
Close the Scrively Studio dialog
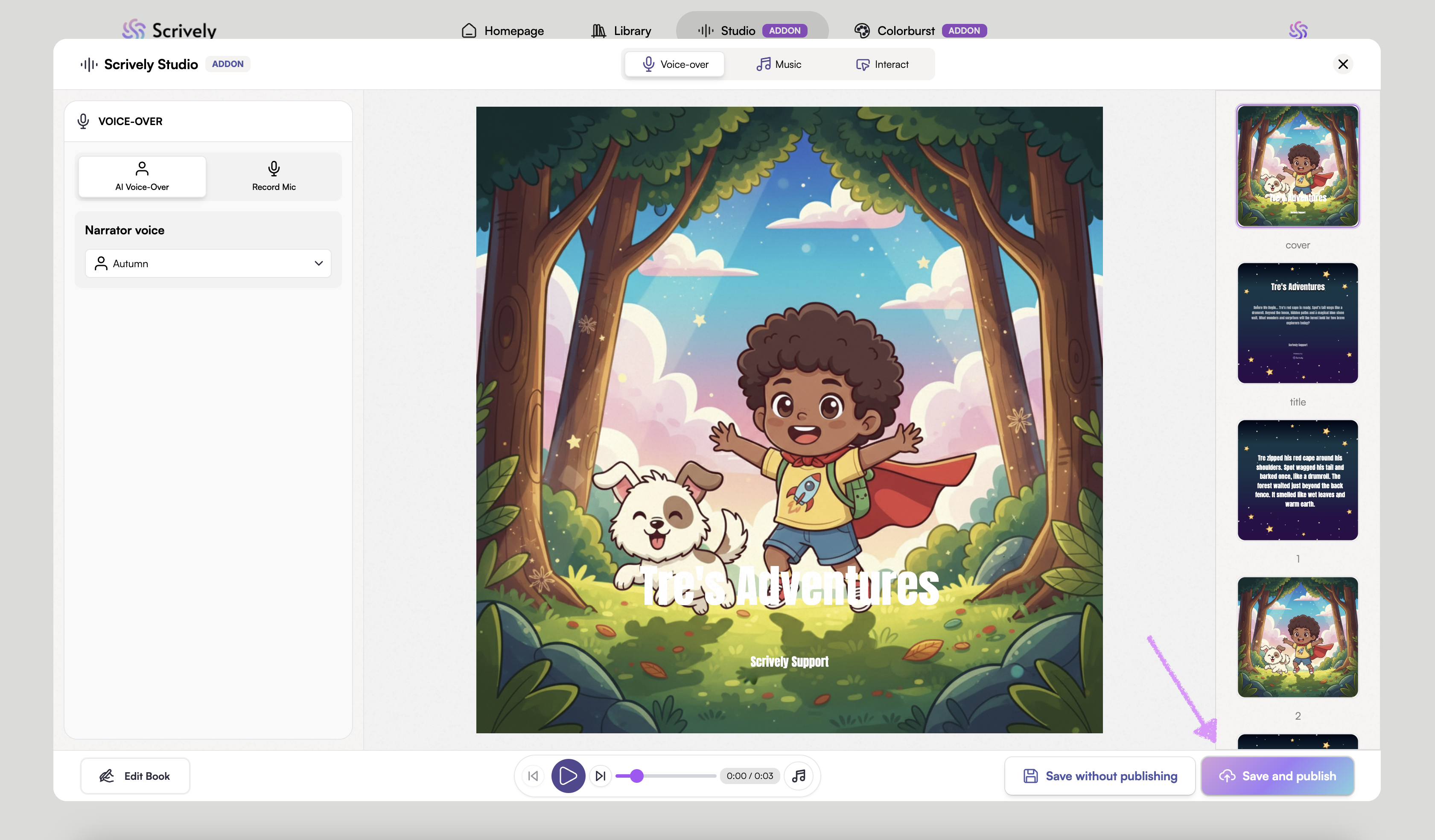click(1343, 64)
